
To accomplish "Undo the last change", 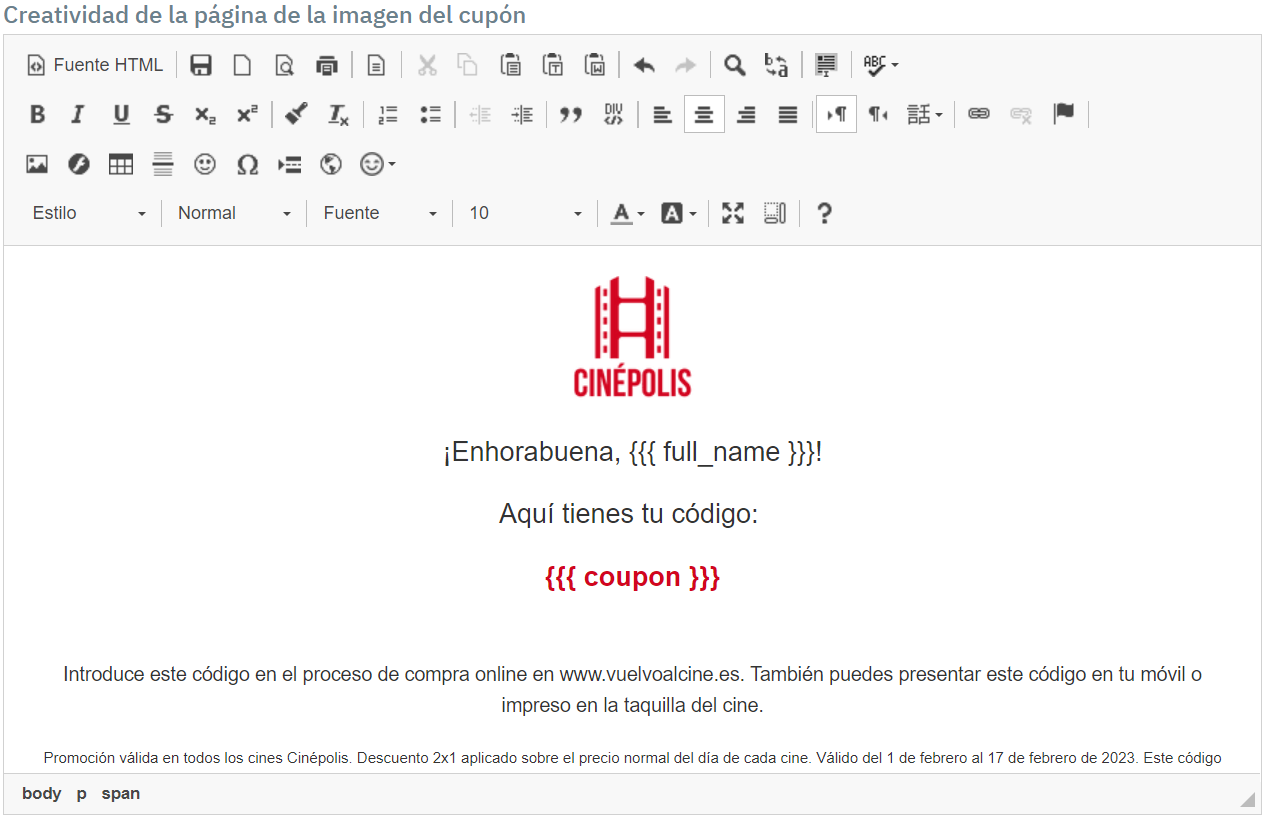I will point(644,65).
